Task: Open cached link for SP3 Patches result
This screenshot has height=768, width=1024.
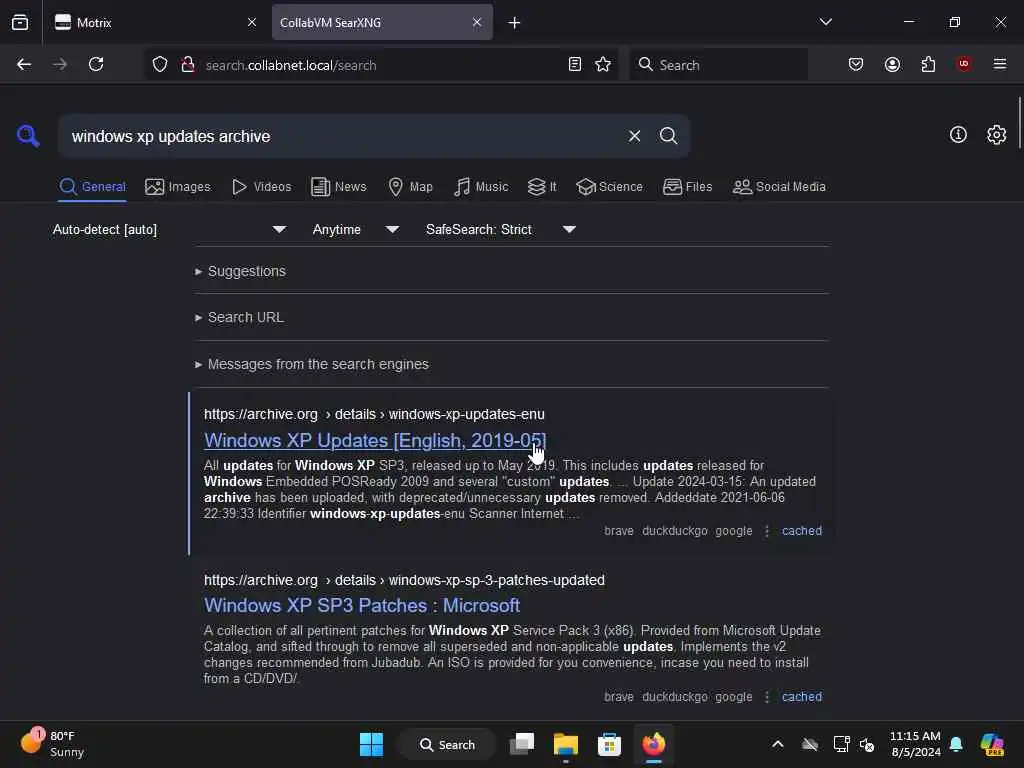Action: click(x=801, y=697)
